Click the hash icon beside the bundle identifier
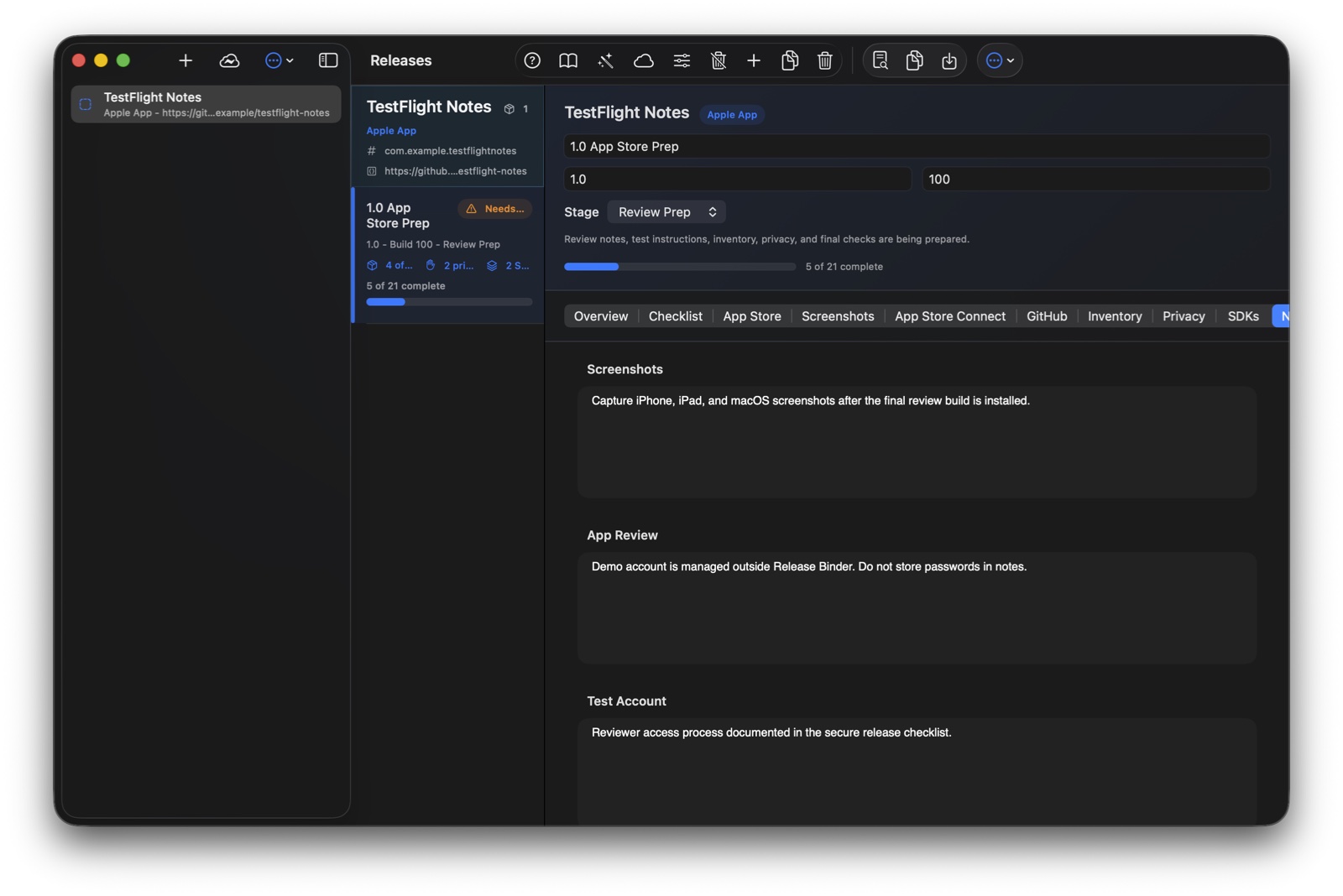The width and height of the screenshot is (1343, 896). (372, 151)
